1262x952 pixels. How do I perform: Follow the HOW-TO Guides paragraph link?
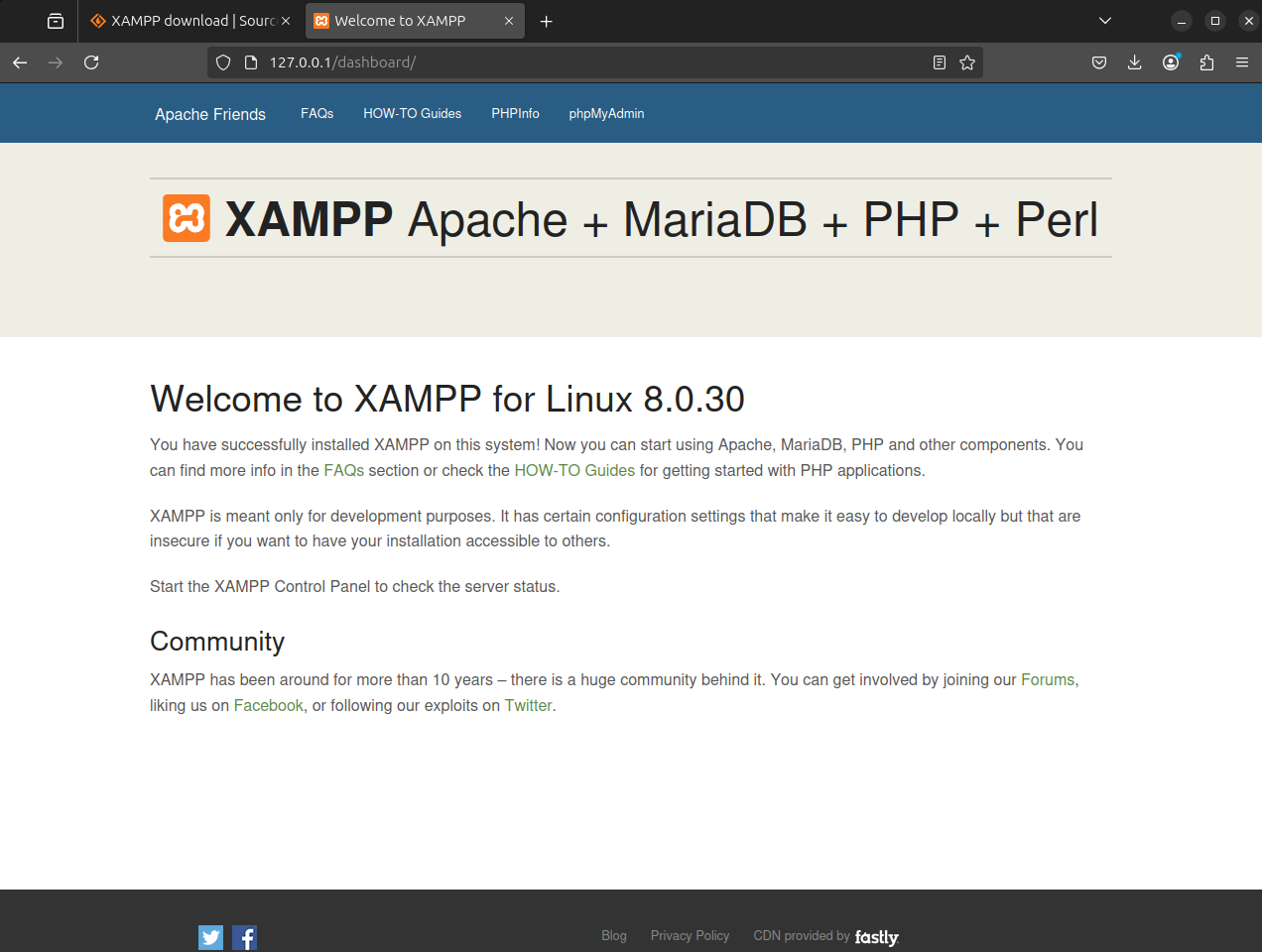(x=574, y=470)
